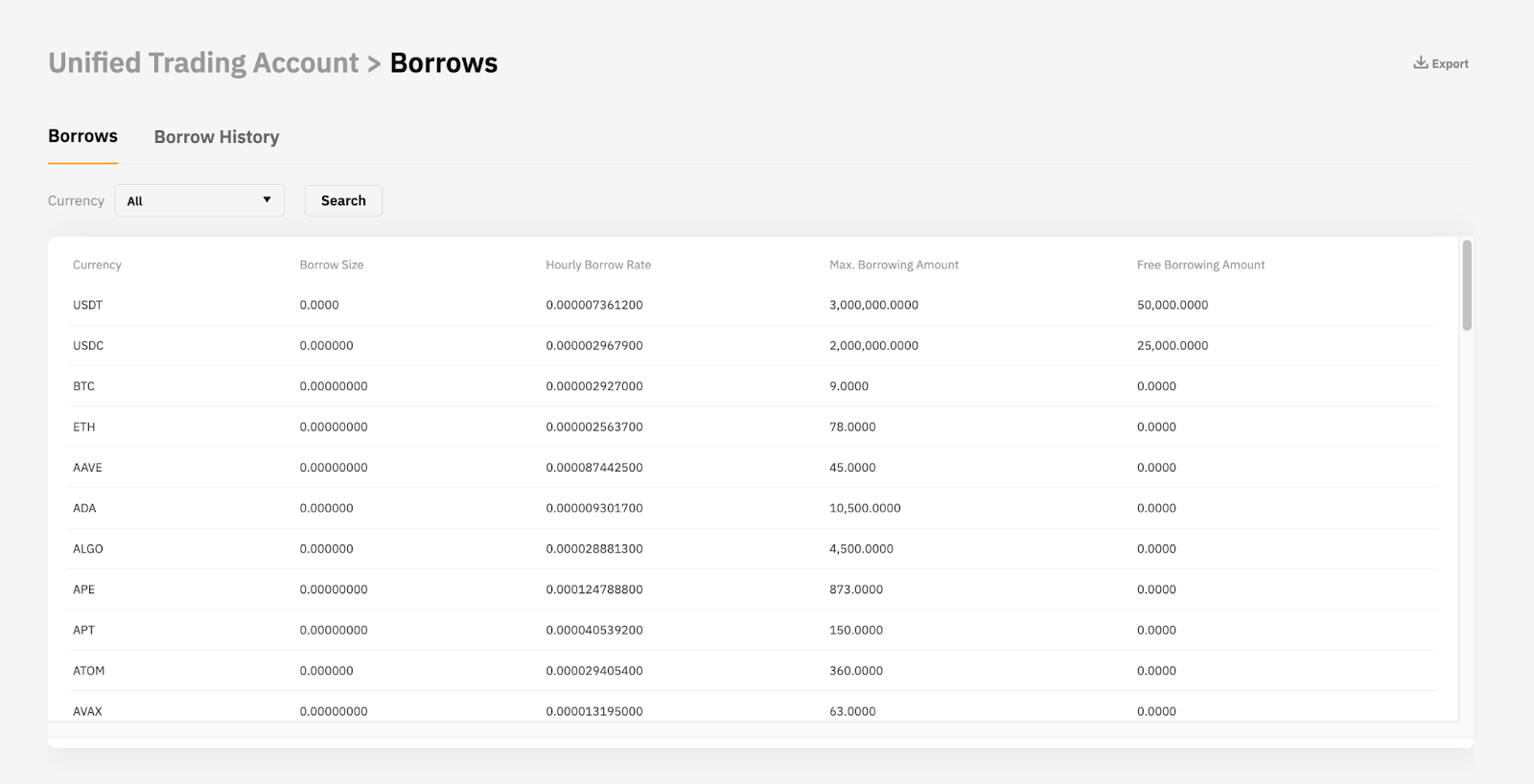
Task: Click the Currency column header
Action: pos(97,265)
